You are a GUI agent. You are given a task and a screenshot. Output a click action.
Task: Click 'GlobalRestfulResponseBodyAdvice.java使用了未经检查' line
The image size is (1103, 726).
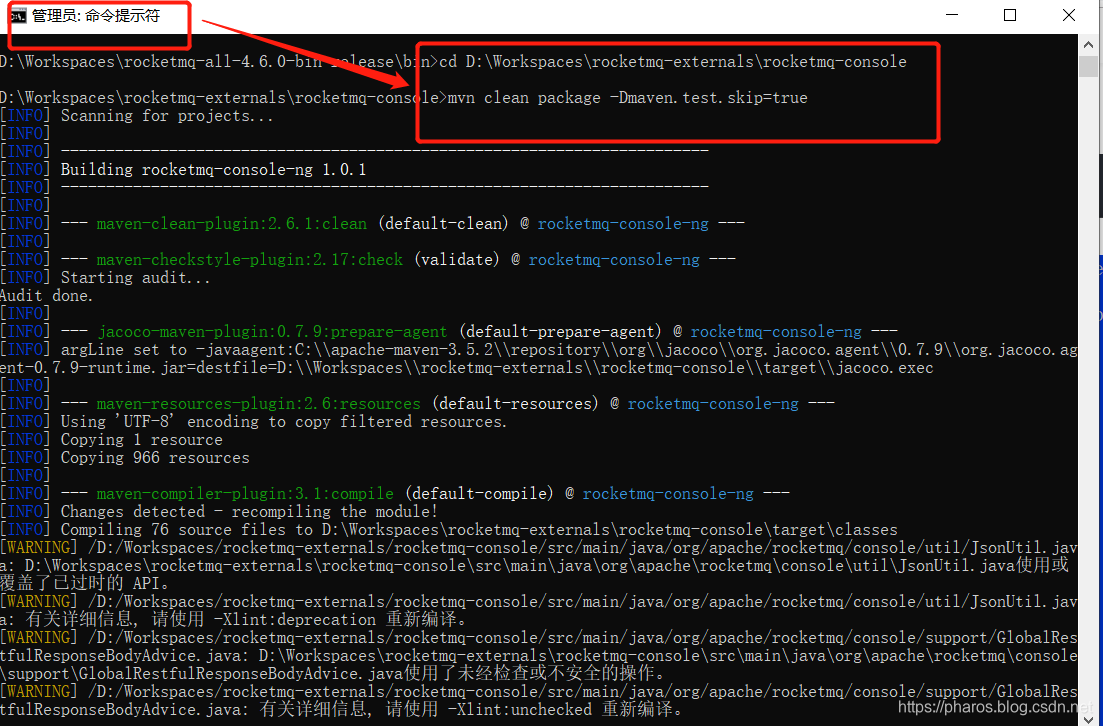point(332,674)
